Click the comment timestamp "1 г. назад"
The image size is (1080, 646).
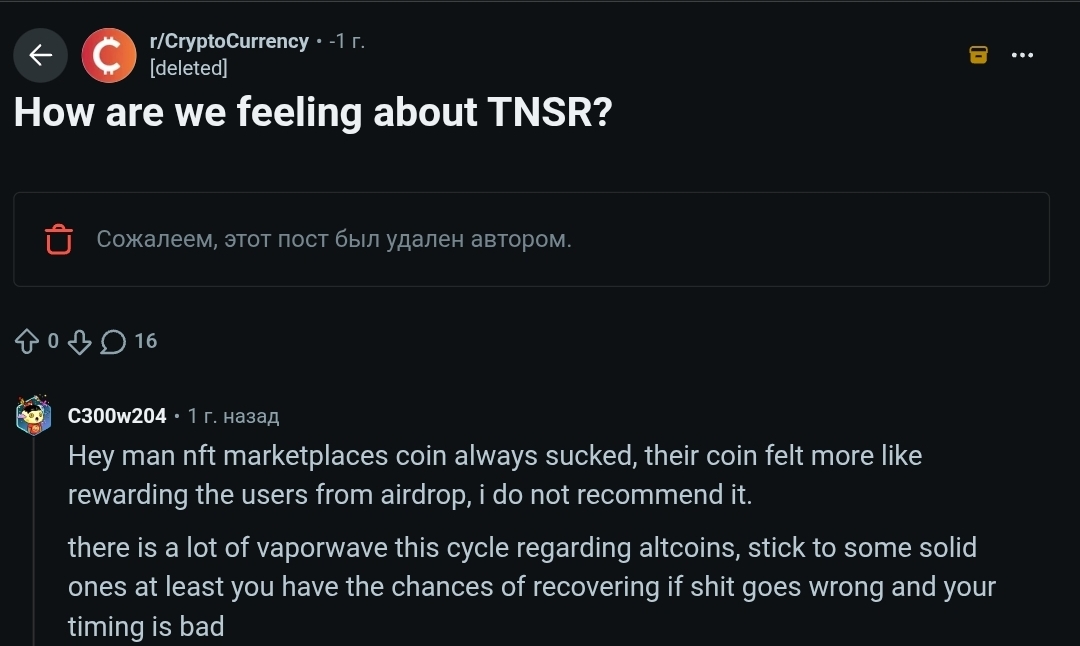click(x=233, y=416)
